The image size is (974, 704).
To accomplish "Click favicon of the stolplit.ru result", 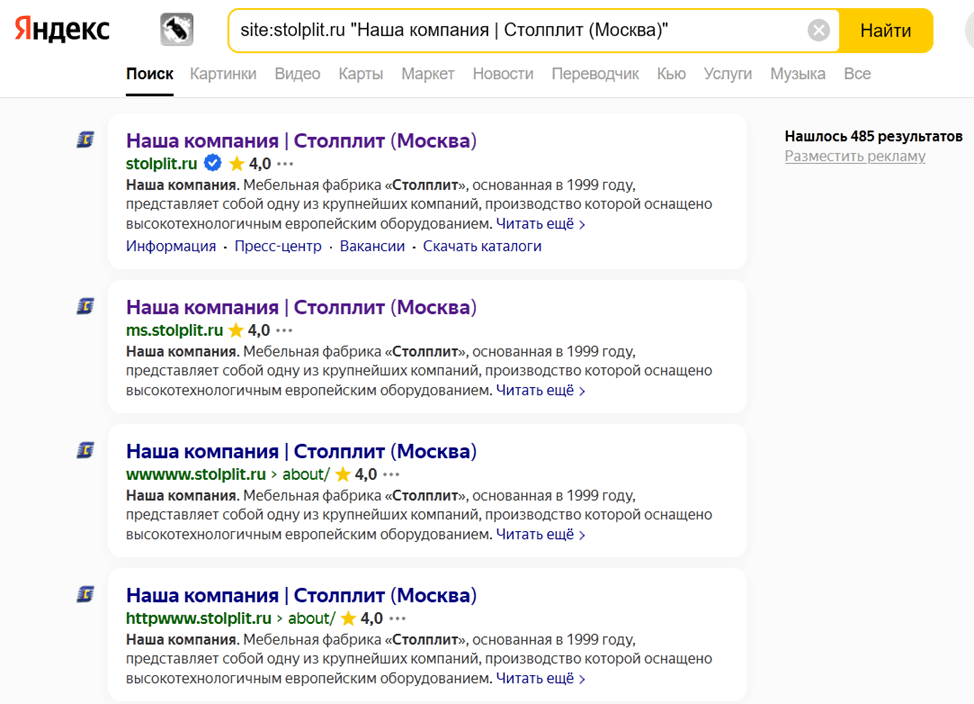I will (x=86, y=139).
